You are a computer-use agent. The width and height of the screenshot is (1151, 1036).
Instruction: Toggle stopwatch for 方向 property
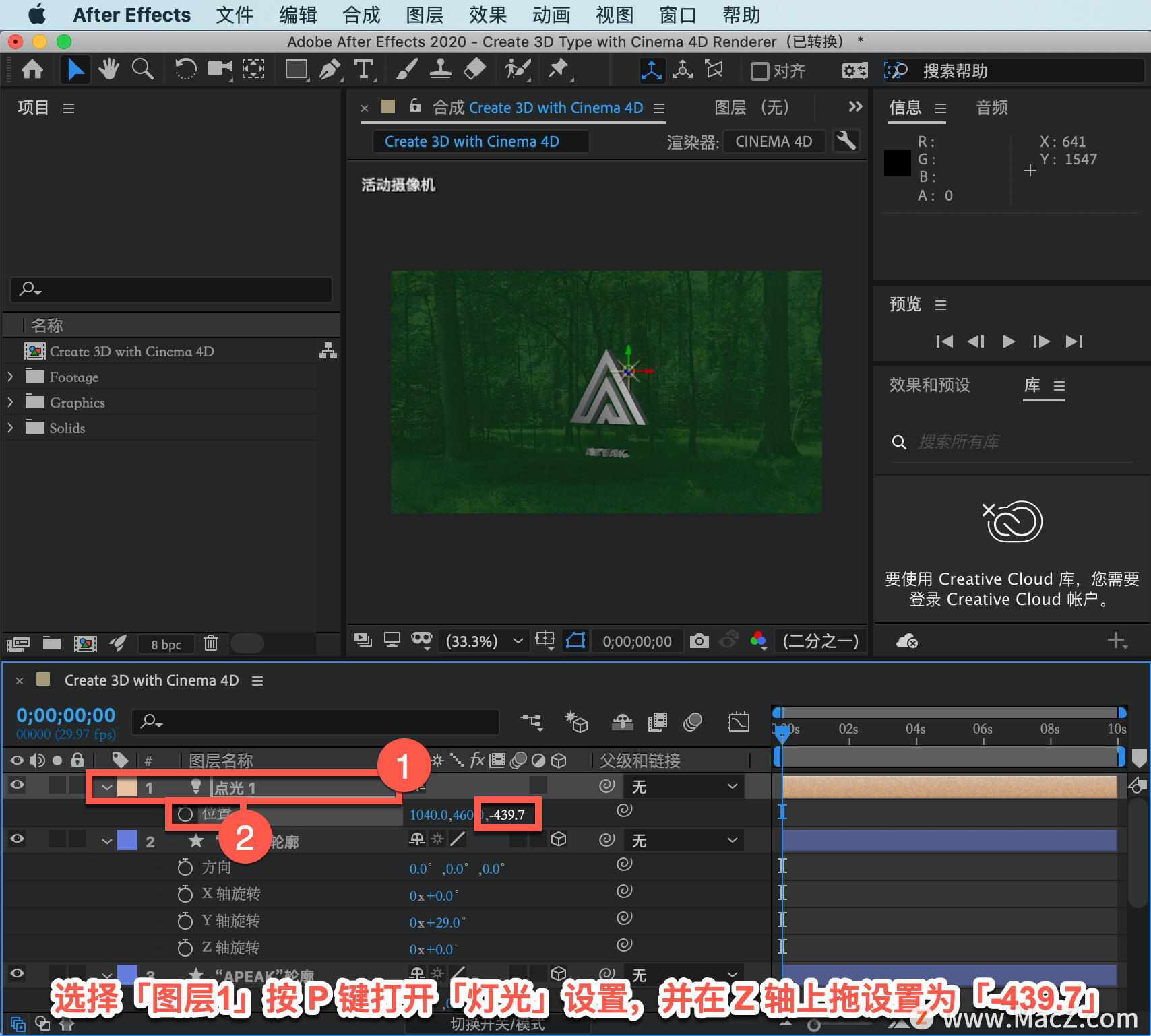[185, 867]
